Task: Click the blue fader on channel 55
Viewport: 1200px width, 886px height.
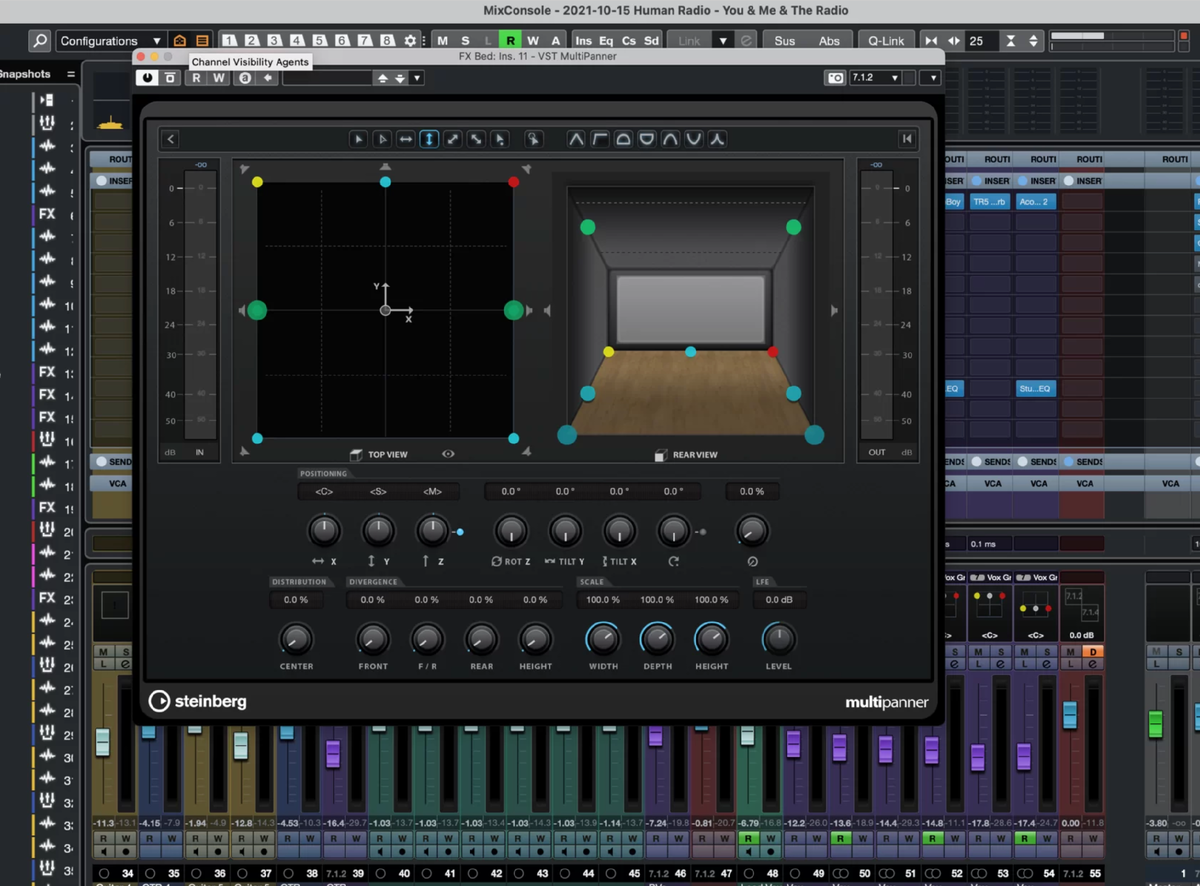Action: (1070, 714)
